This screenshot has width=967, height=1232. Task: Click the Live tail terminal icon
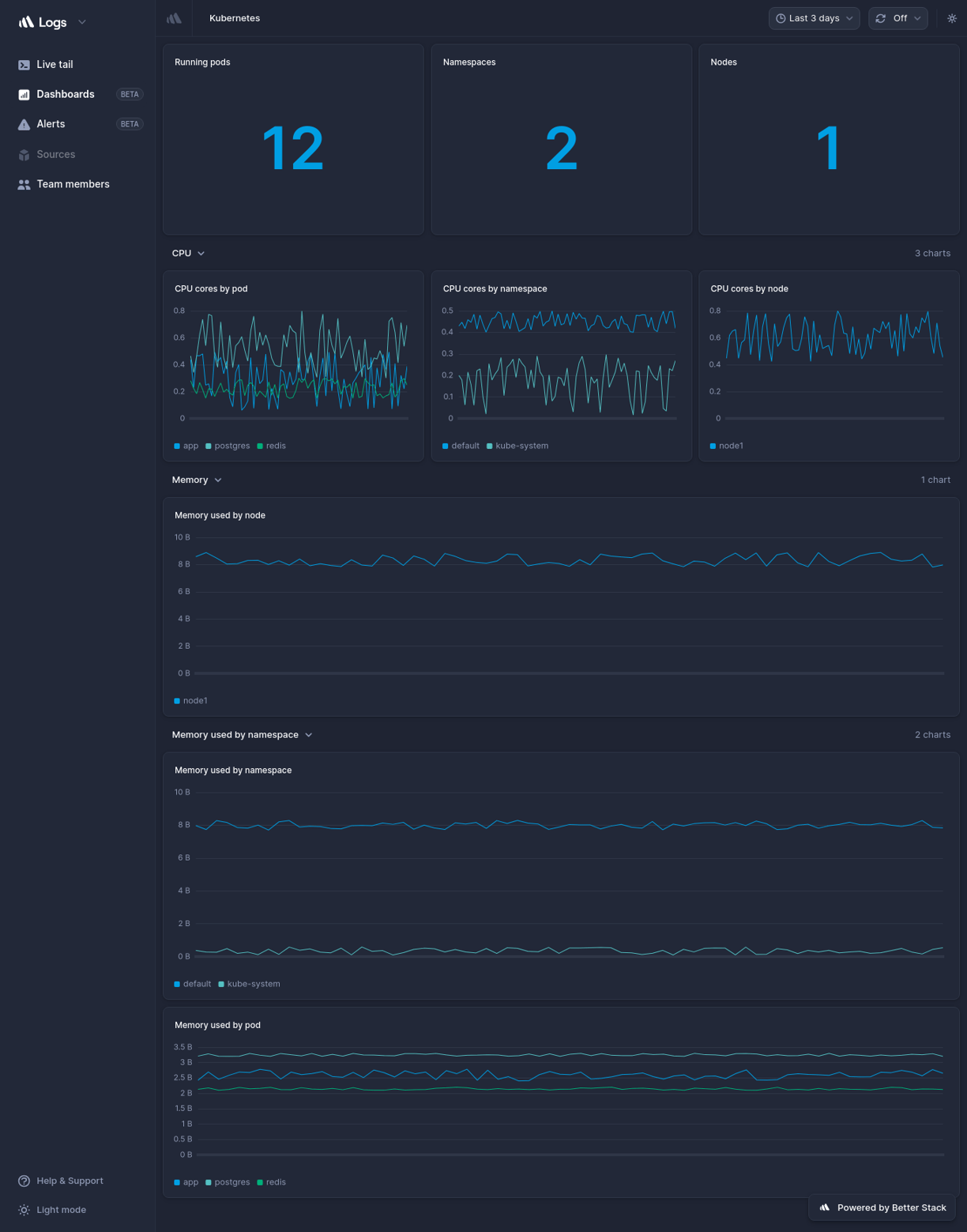click(x=24, y=64)
